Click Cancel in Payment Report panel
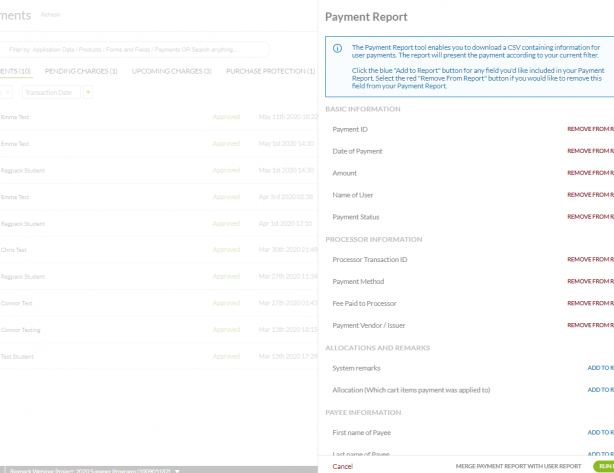This screenshot has width=614, height=473. coord(342,466)
